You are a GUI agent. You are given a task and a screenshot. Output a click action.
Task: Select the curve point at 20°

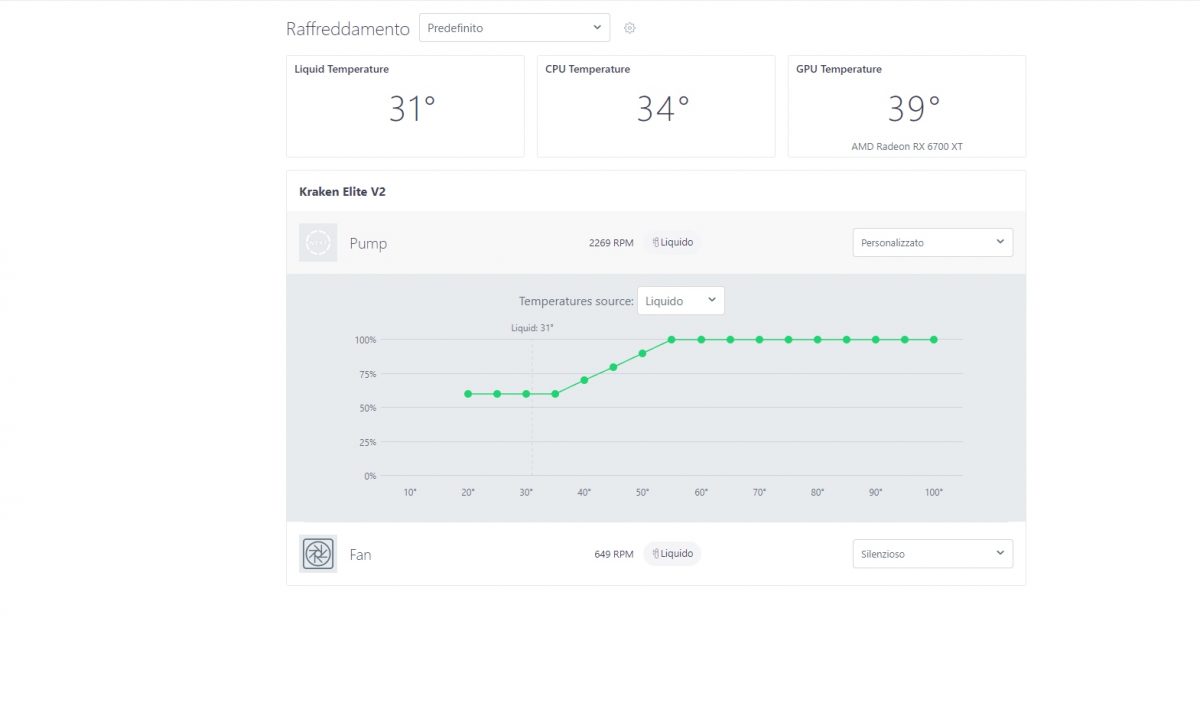468,394
